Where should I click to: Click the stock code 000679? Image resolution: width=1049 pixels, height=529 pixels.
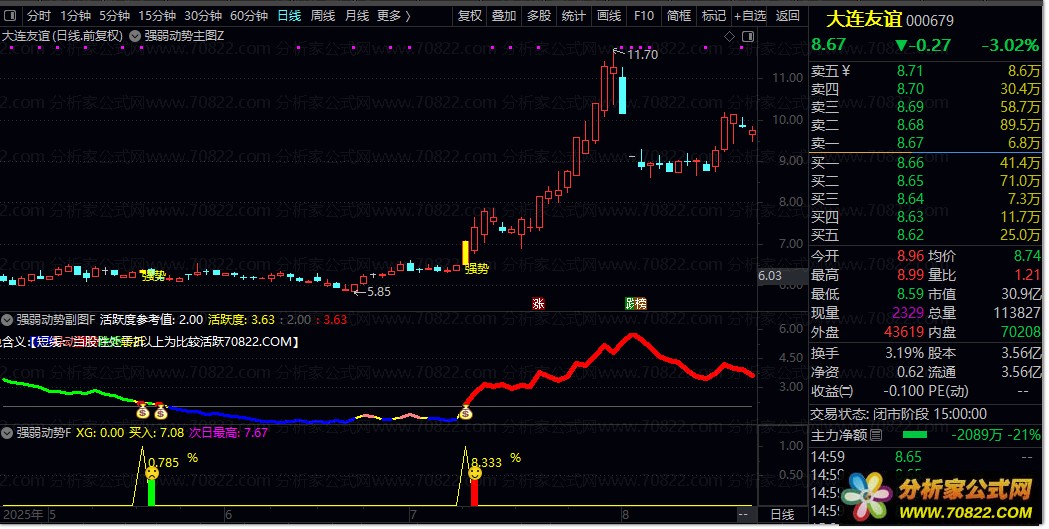tap(930, 21)
